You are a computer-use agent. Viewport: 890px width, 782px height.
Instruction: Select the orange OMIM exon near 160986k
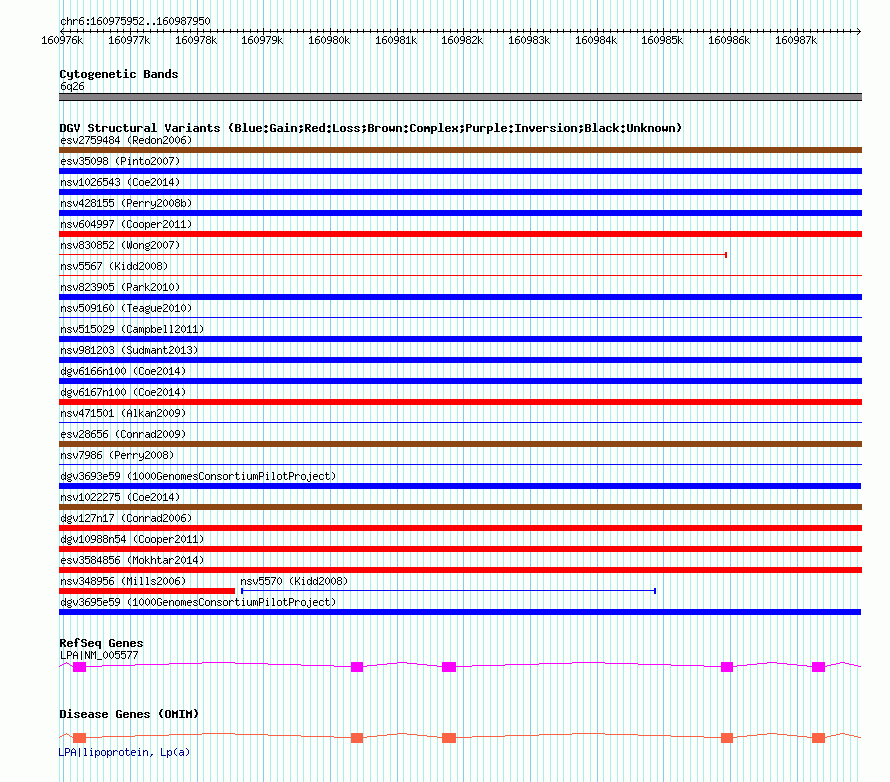coord(727,738)
